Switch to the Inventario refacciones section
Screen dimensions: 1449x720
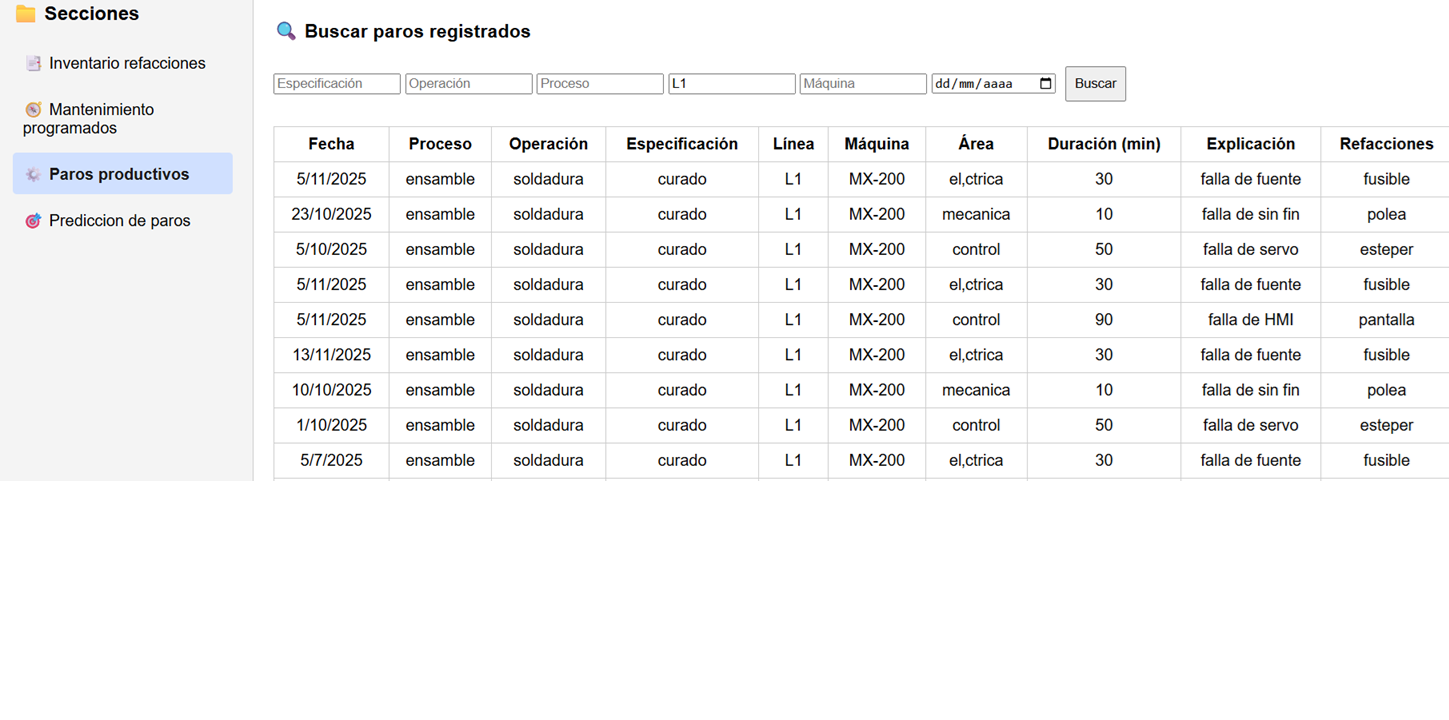(124, 62)
